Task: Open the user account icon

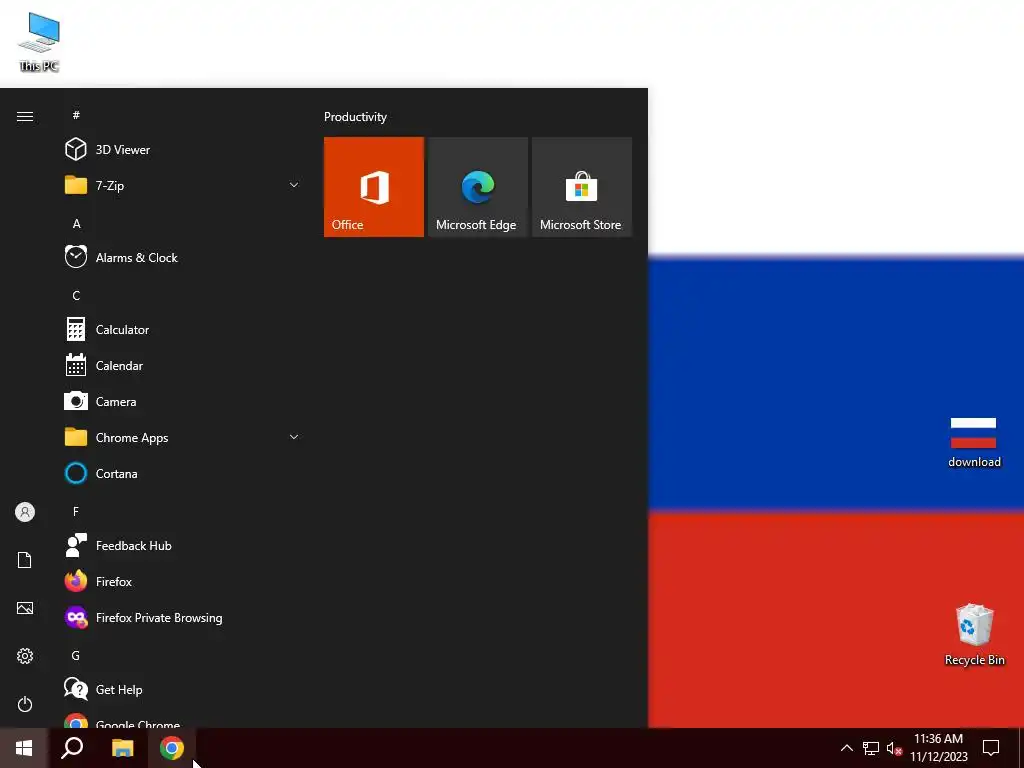Action: click(x=25, y=512)
